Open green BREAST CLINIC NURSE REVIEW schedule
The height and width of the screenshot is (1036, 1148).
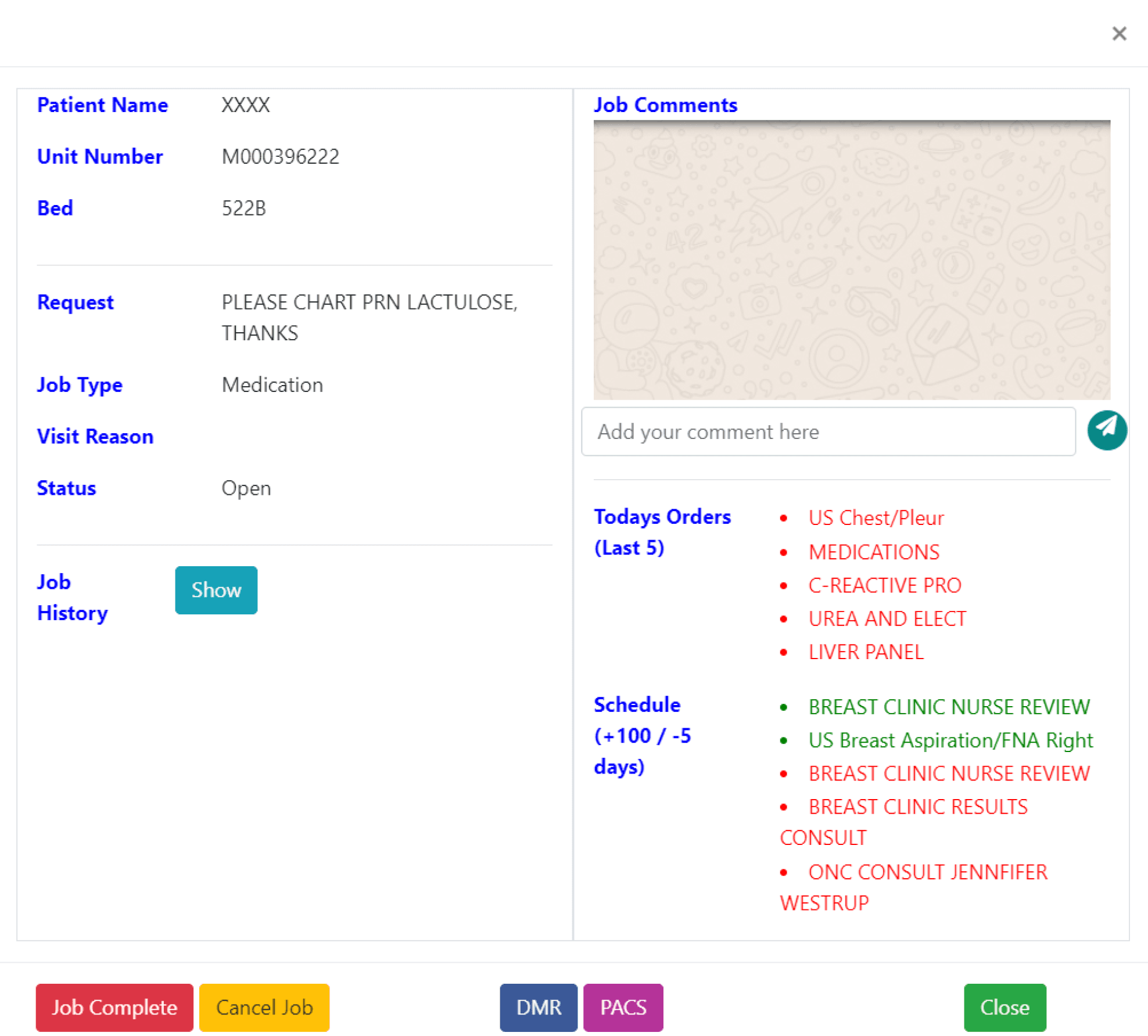(x=948, y=707)
